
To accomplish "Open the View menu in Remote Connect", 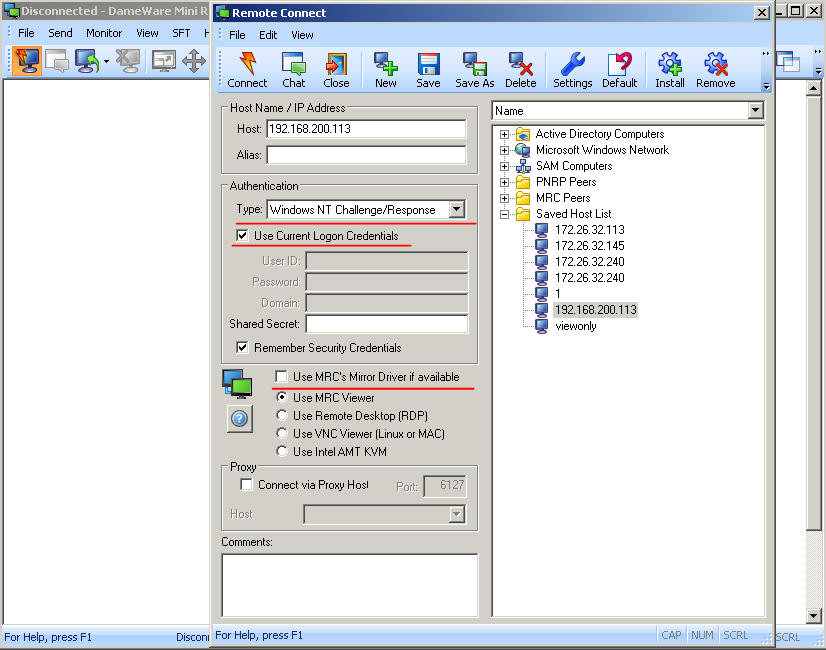I will pyautogui.click(x=302, y=35).
